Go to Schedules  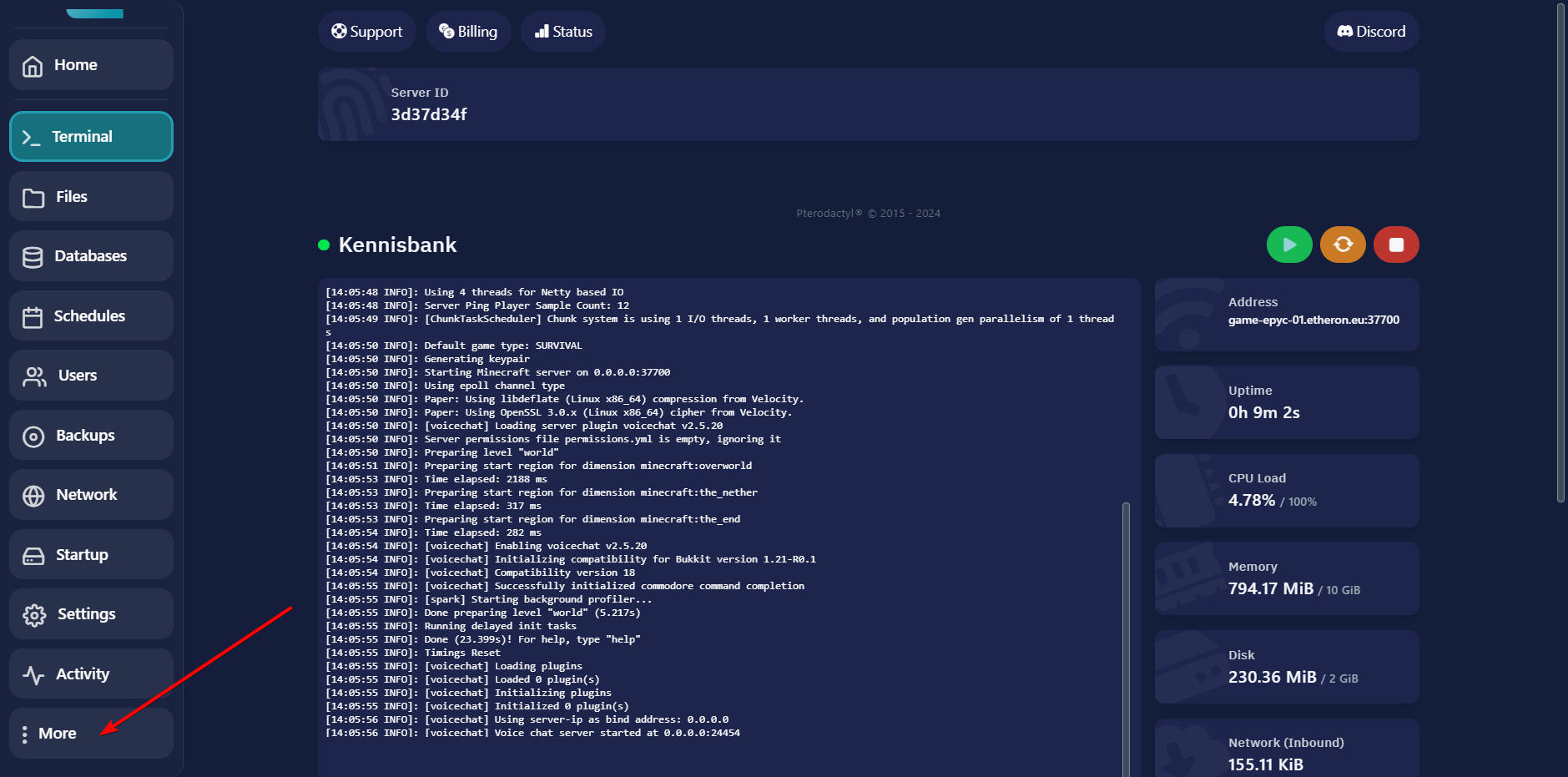coord(91,316)
